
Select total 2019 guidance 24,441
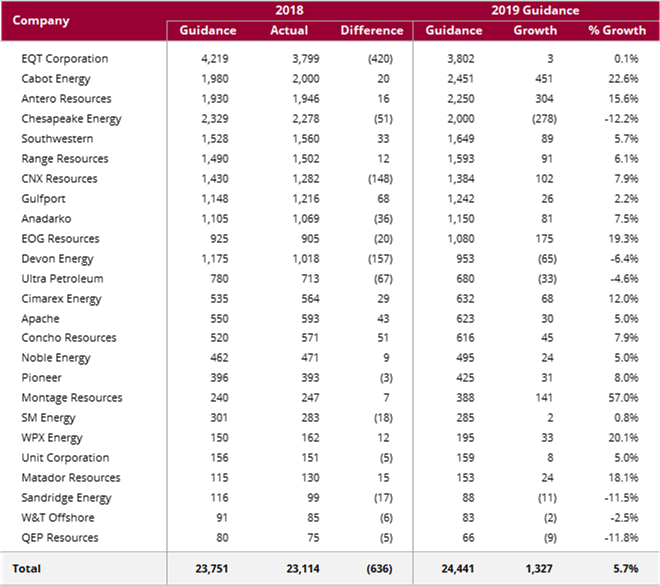coord(458,569)
